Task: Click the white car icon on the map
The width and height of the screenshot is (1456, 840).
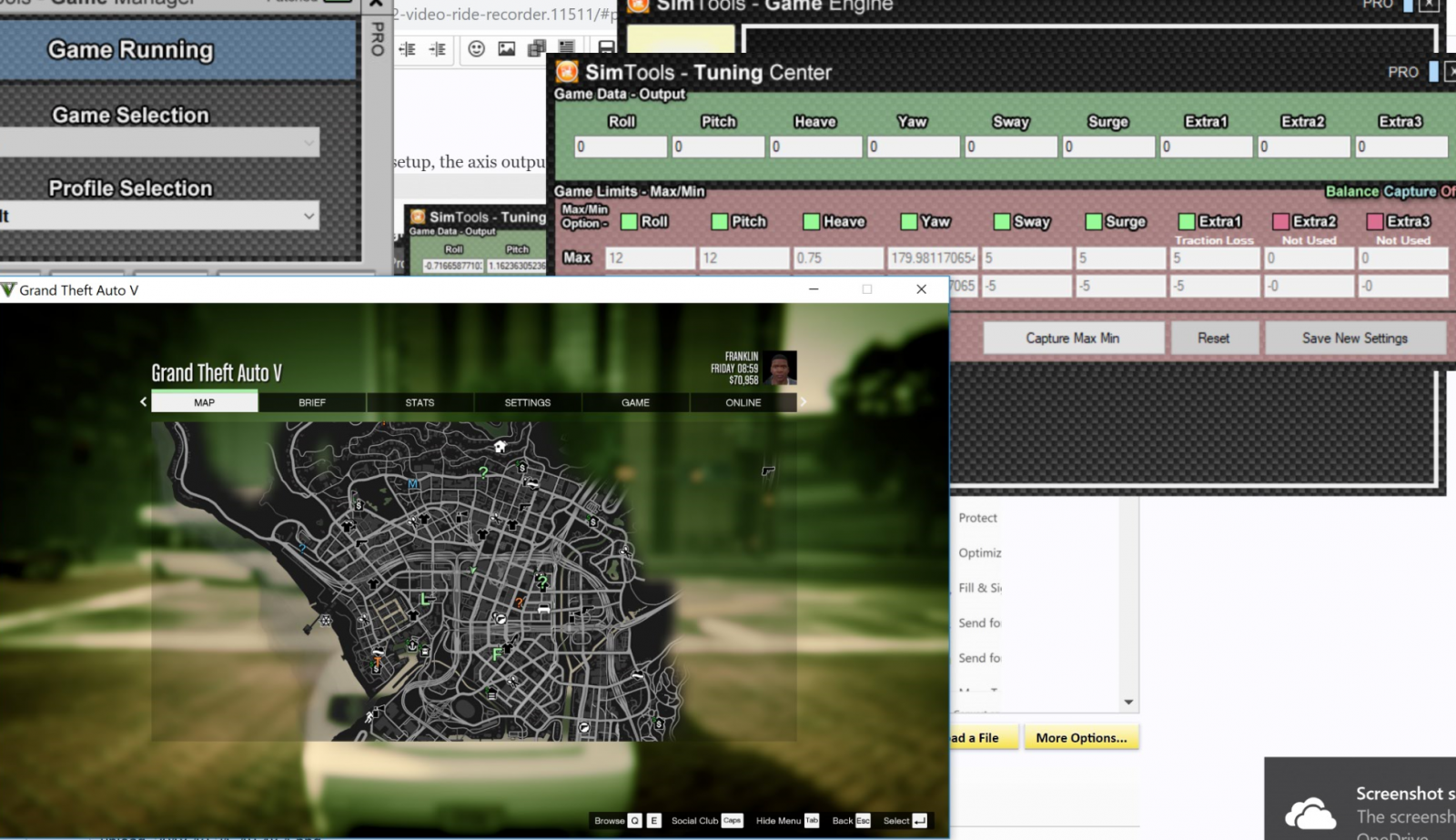Action: pyautogui.click(x=543, y=609)
